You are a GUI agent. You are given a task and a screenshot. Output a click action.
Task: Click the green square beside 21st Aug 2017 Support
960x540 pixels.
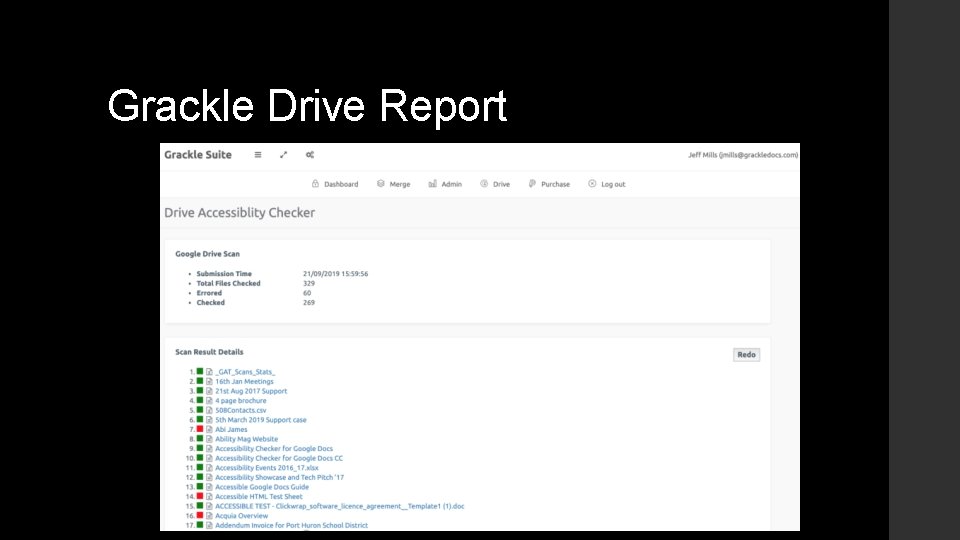[200, 390]
